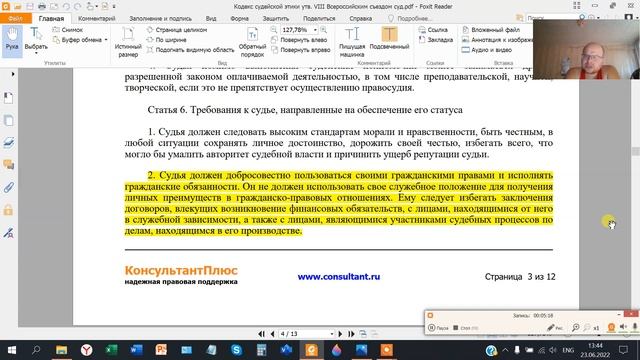Click the zoom in magnifier icon

click(x=324, y=30)
